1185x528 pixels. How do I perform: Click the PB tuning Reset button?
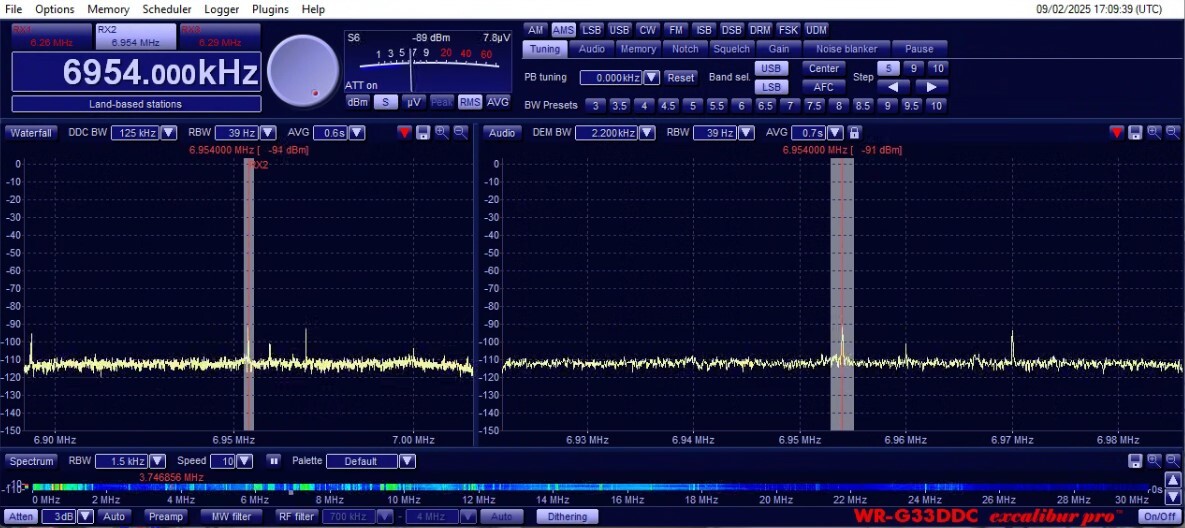pos(680,78)
